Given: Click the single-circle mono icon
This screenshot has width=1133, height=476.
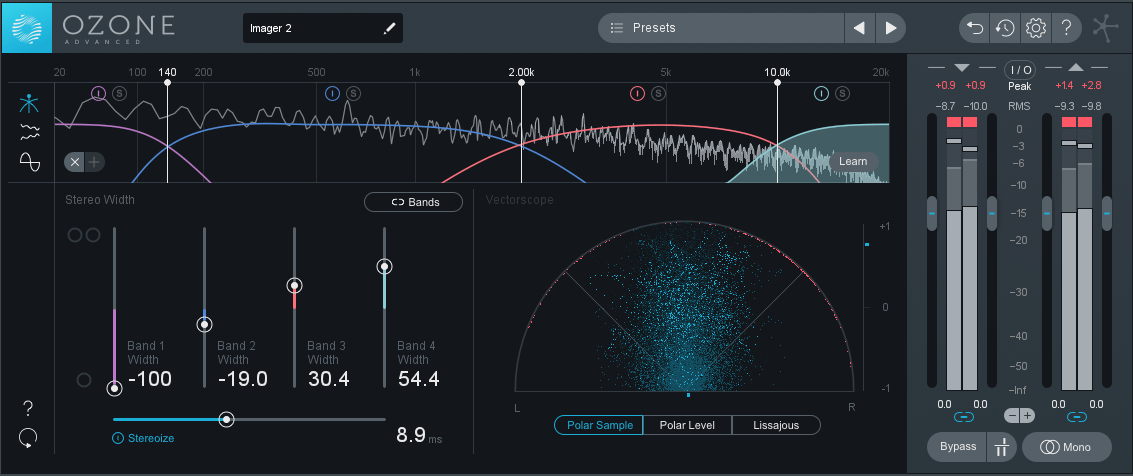Looking at the screenshot, I should [84, 380].
